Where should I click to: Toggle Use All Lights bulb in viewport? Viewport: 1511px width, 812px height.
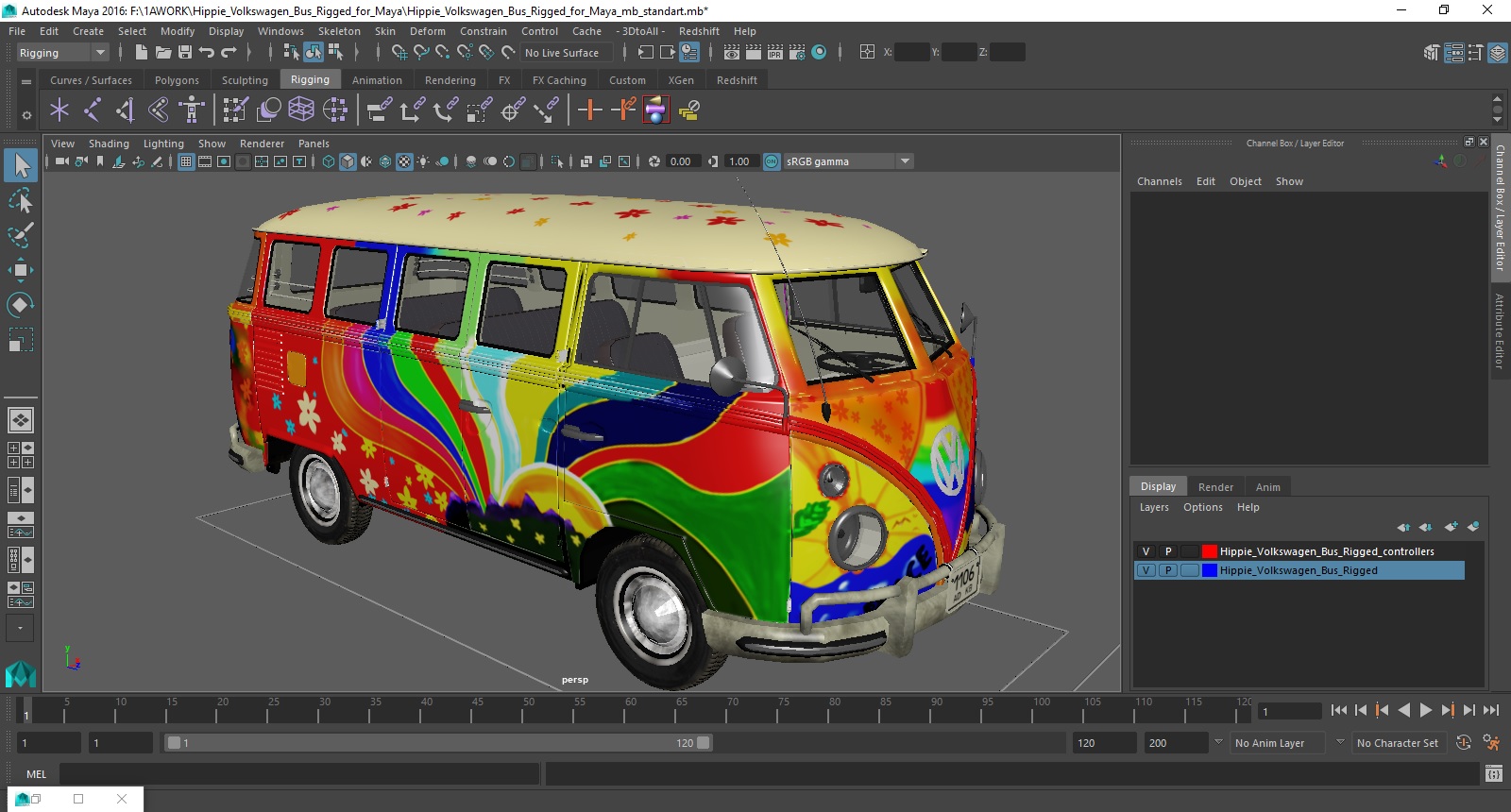(x=423, y=161)
